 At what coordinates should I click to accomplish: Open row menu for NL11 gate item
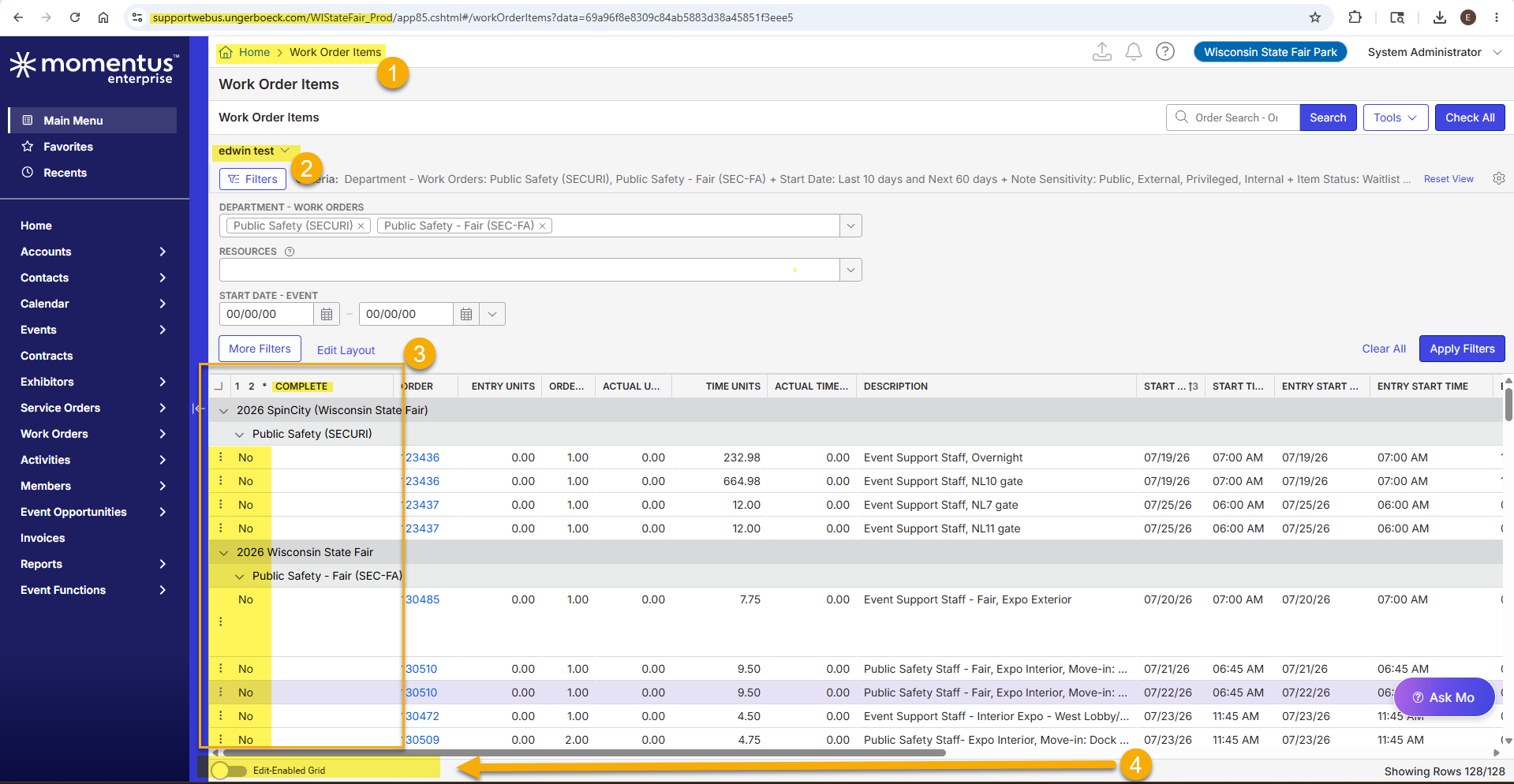pos(221,528)
